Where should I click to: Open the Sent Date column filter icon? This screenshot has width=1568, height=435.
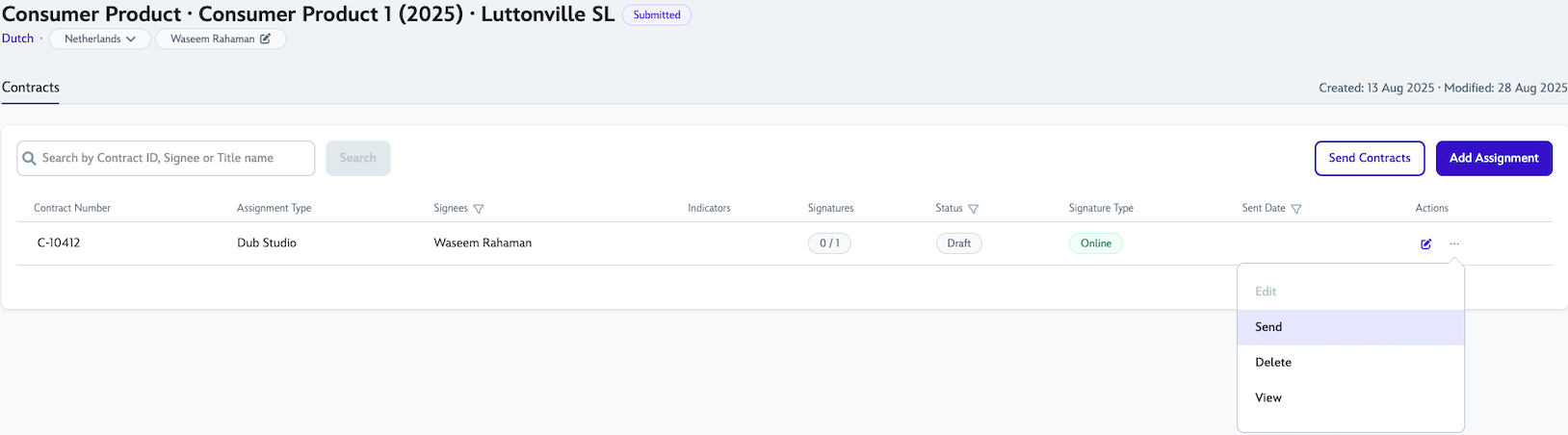[x=1295, y=209]
